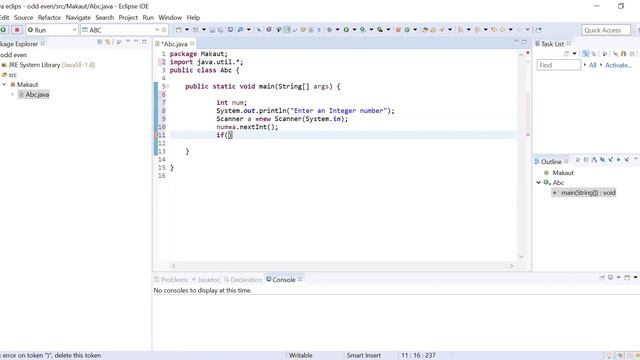The width and height of the screenshot is (640, 360).
Task: Click the Save toolbar icon
Action: [212, 30]
